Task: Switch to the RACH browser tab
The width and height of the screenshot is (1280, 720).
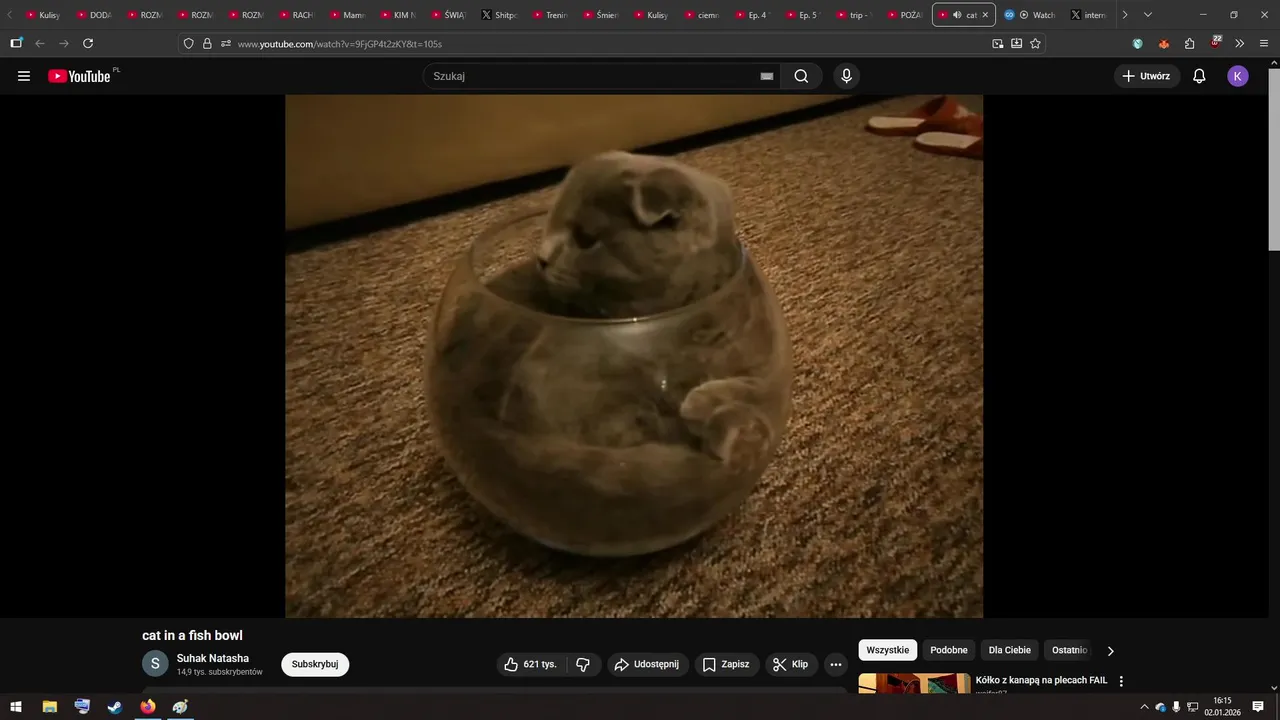Action: (x=296, y=15)
